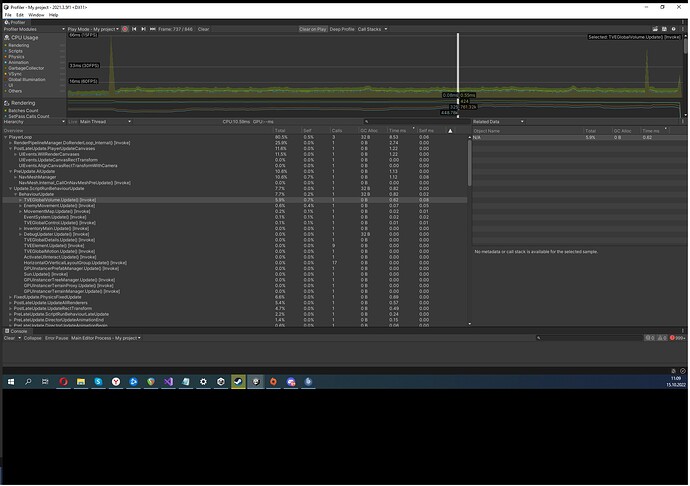Select the Profiler tab
The height and width of the screenshot is (486, 690).
click(x=15, y=22)
